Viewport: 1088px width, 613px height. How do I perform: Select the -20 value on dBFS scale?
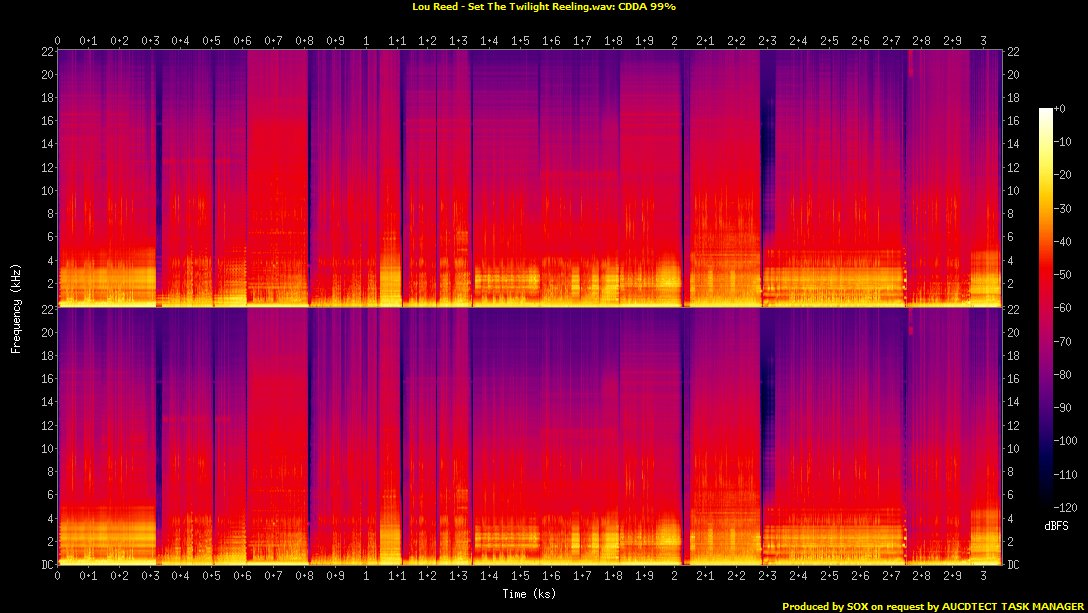click(x=1062, y=175)
